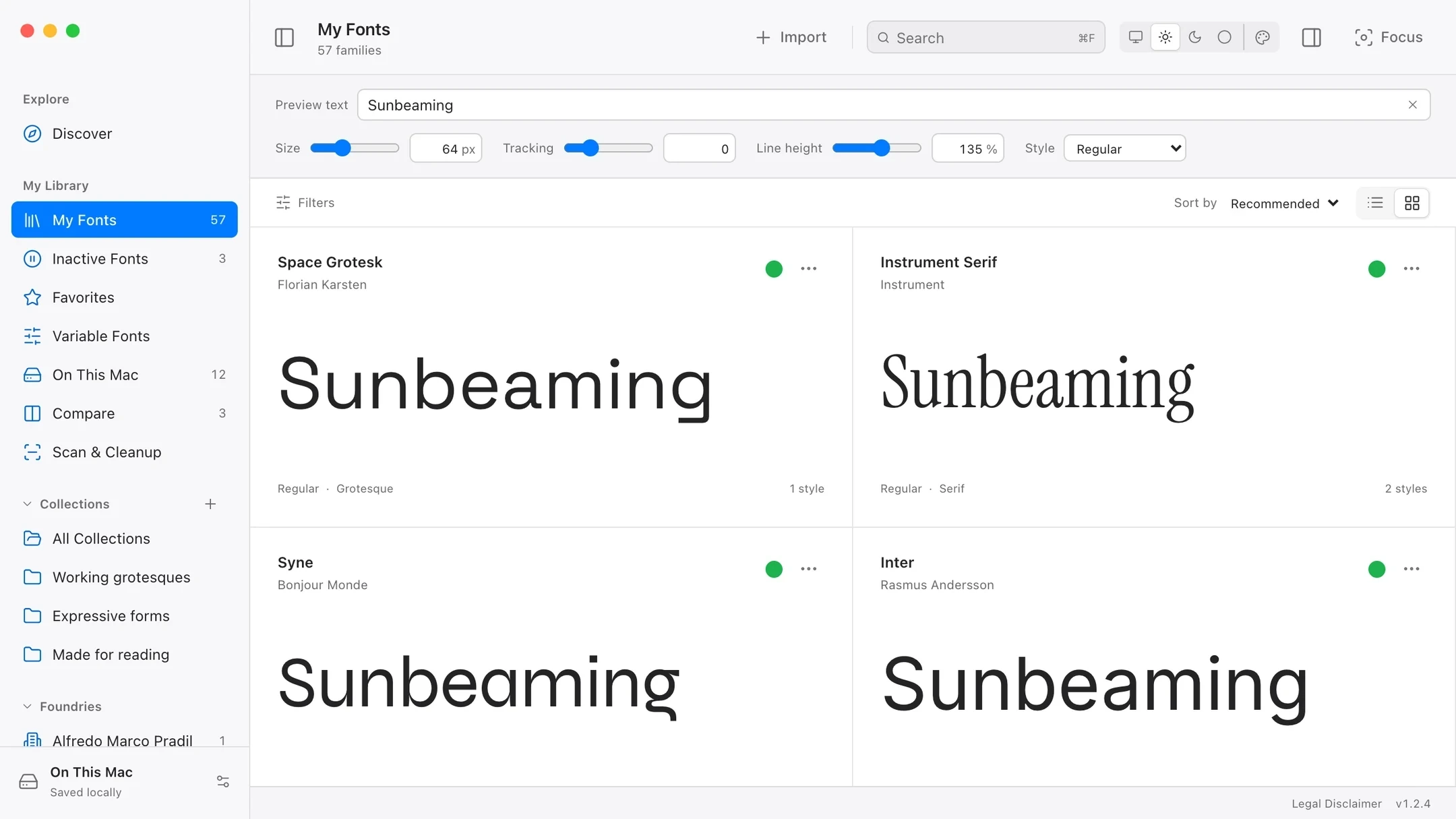
Task: Open the Compare view
Action: [125, 413]
